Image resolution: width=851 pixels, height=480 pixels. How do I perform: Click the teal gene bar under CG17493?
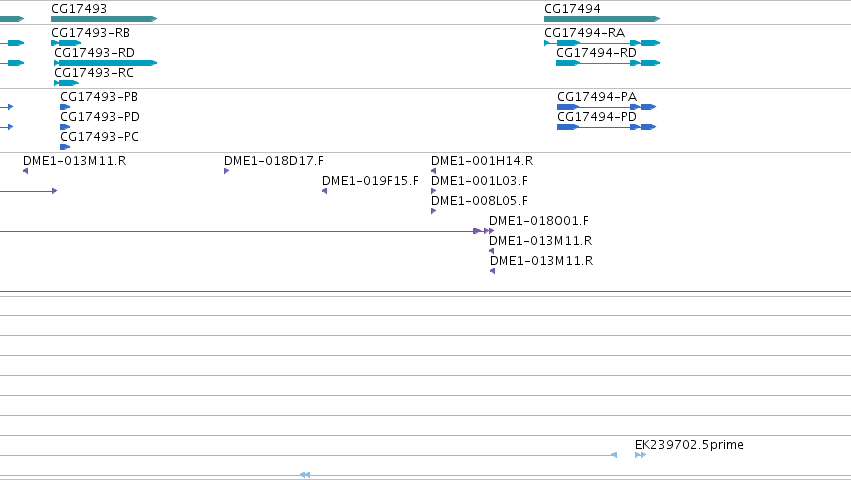click(x=104, y=19)
